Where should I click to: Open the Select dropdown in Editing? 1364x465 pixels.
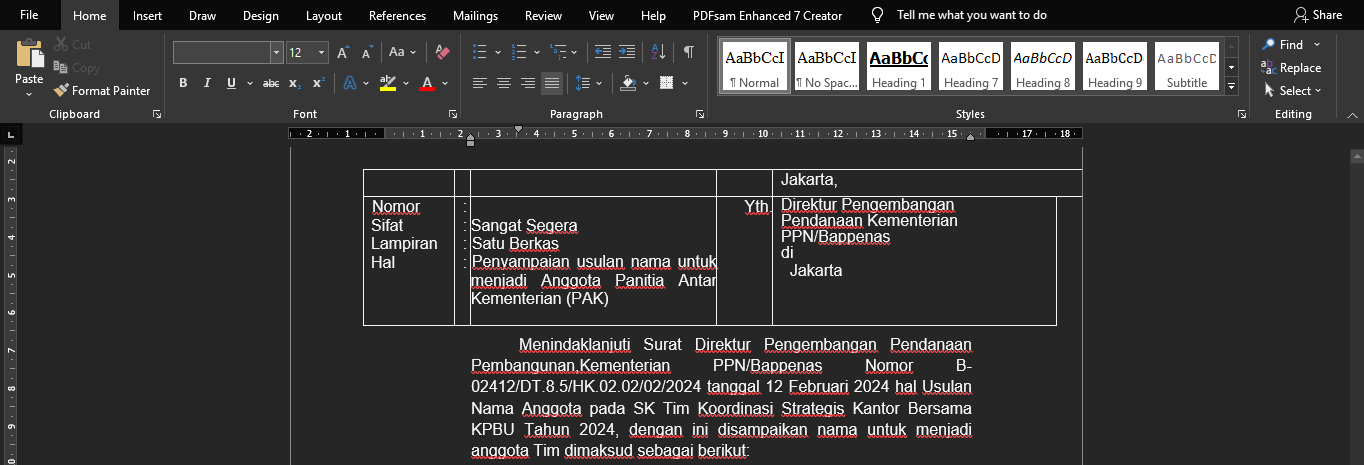pyautogui.click(x=1292, y=90)
